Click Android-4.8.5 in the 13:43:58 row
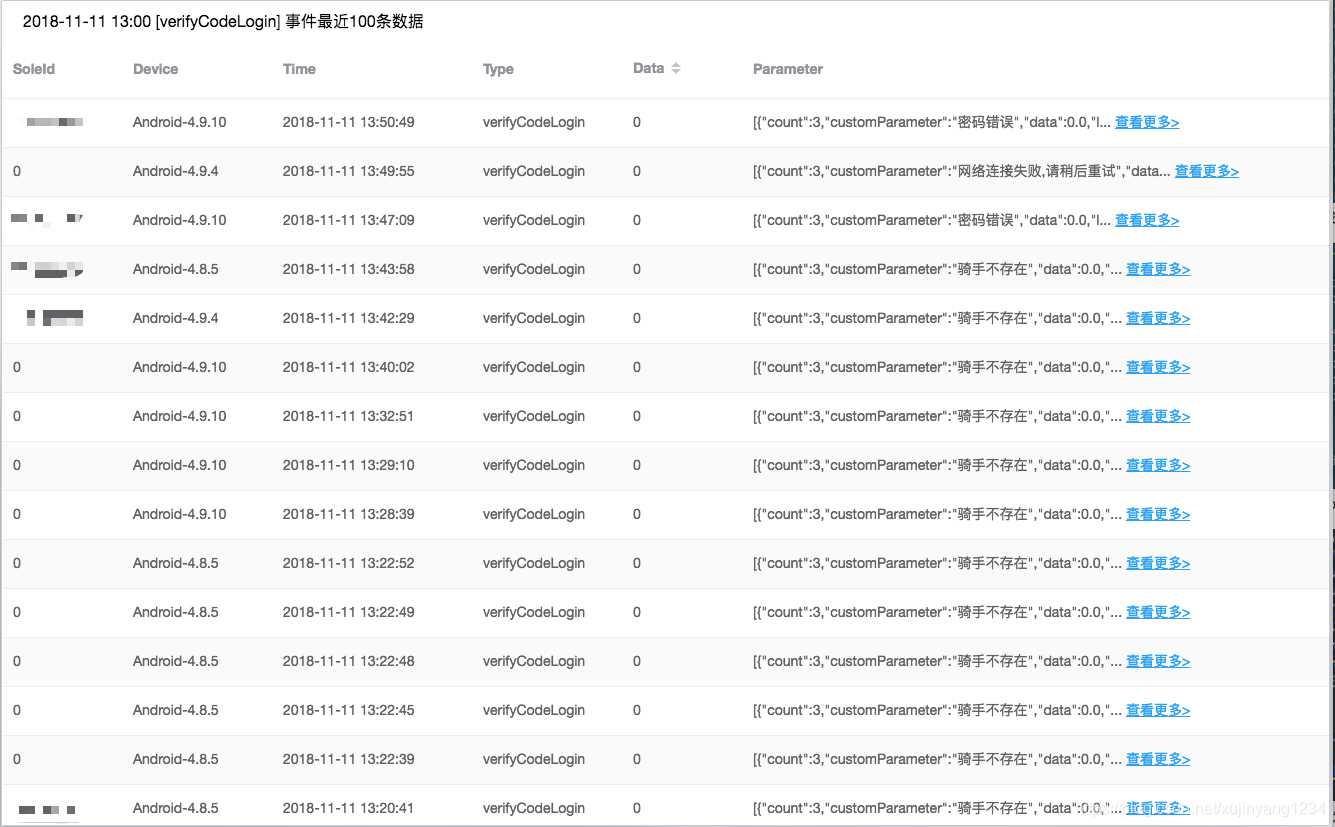The height and width of the screenshot is (827, 1335). click(176, 269)
